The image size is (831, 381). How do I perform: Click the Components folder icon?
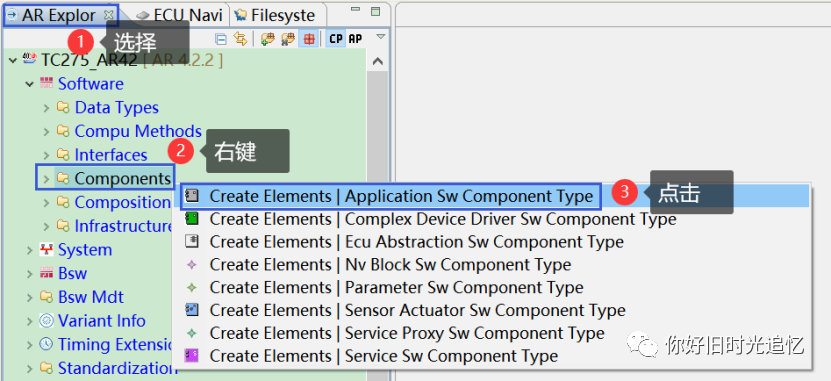tap(64, 179)
